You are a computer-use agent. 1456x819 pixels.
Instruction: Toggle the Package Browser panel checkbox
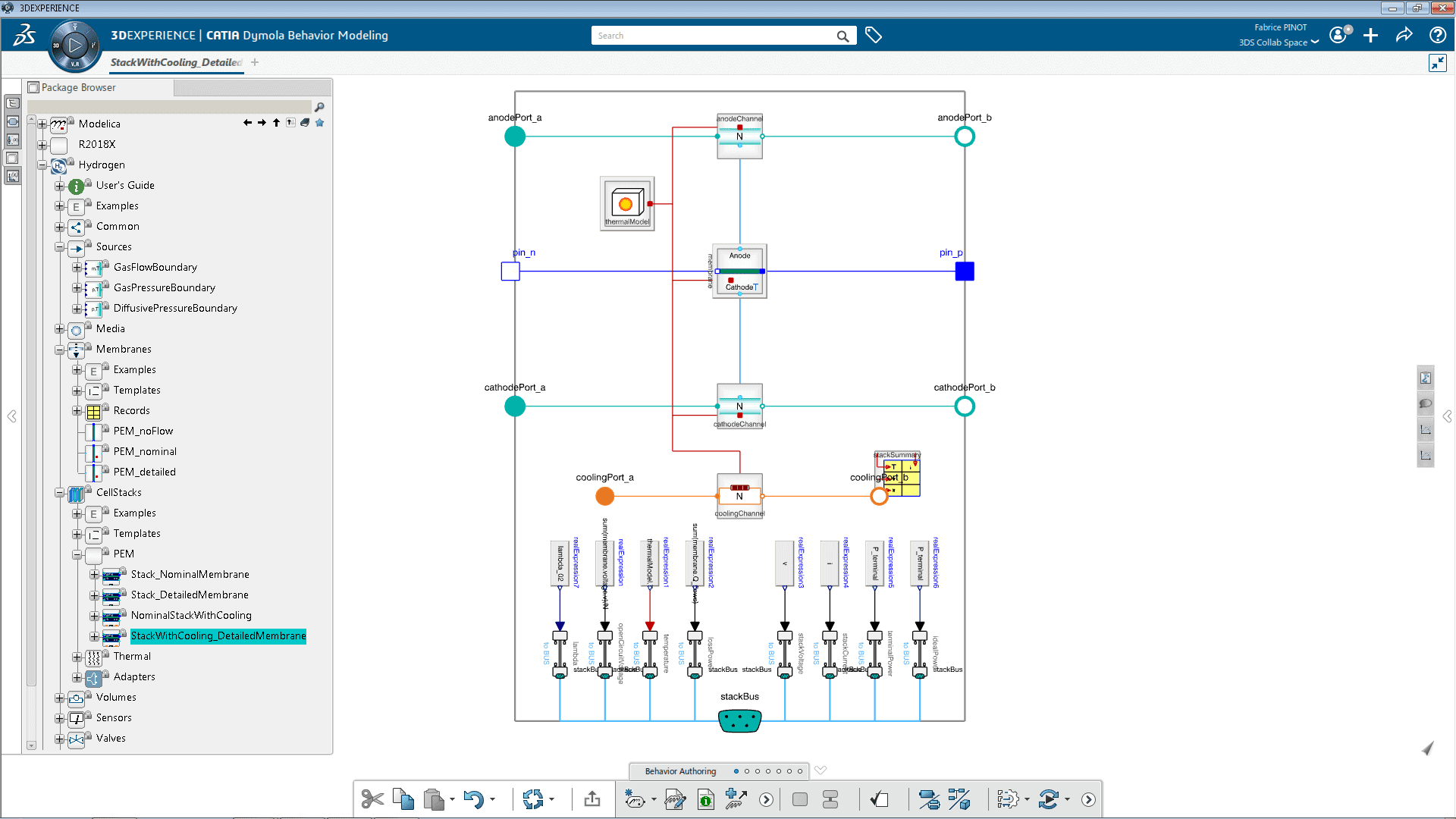pyautogui.click(x=33, y=88)
